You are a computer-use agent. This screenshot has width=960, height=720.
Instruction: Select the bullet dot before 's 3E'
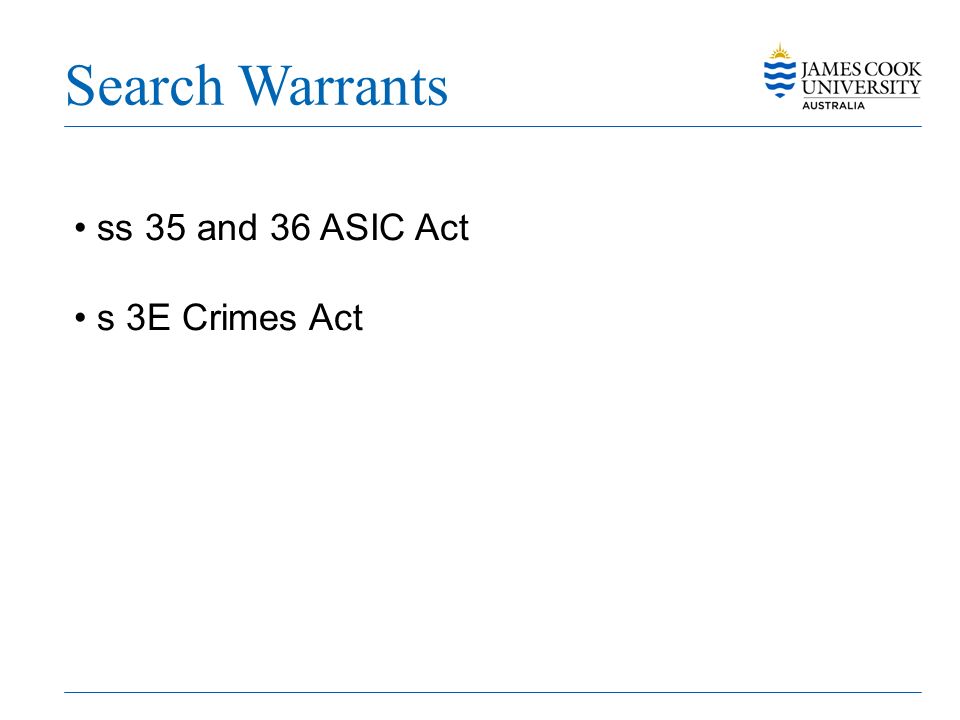[80, 318]
